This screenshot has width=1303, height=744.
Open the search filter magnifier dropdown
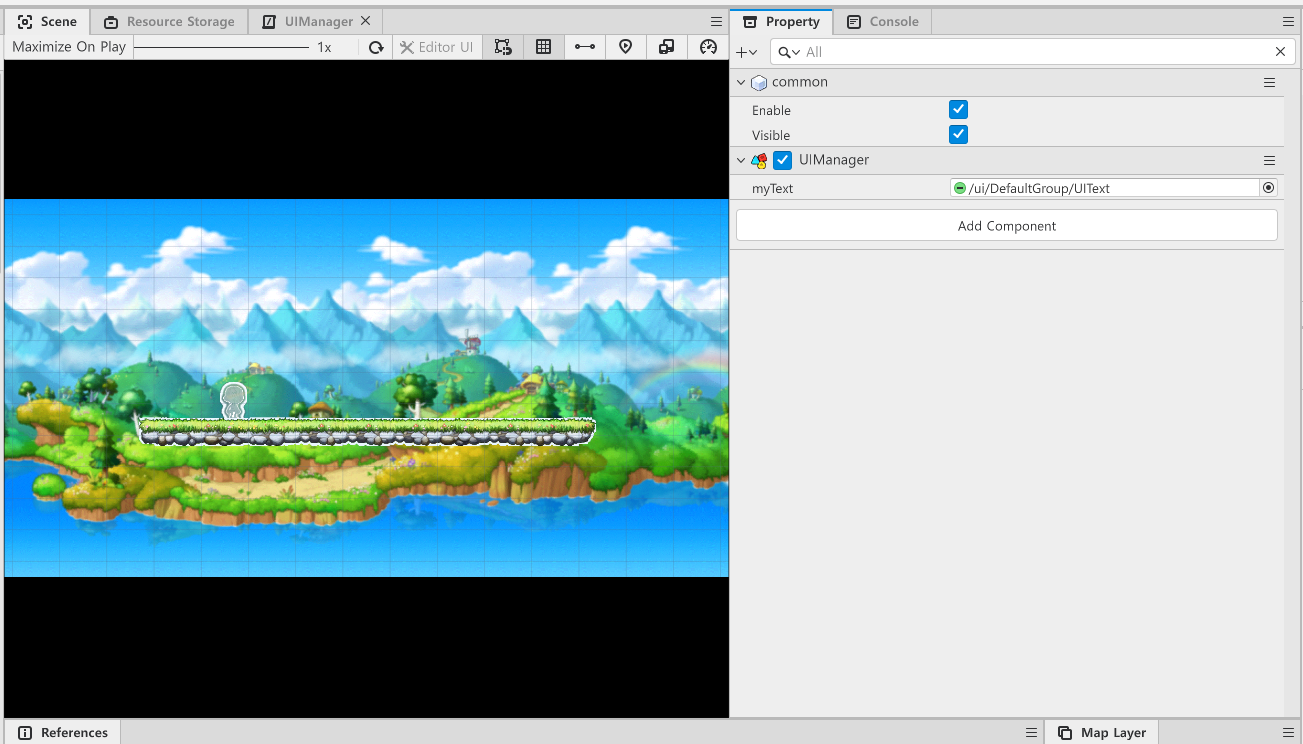click(x=789, y=52)
